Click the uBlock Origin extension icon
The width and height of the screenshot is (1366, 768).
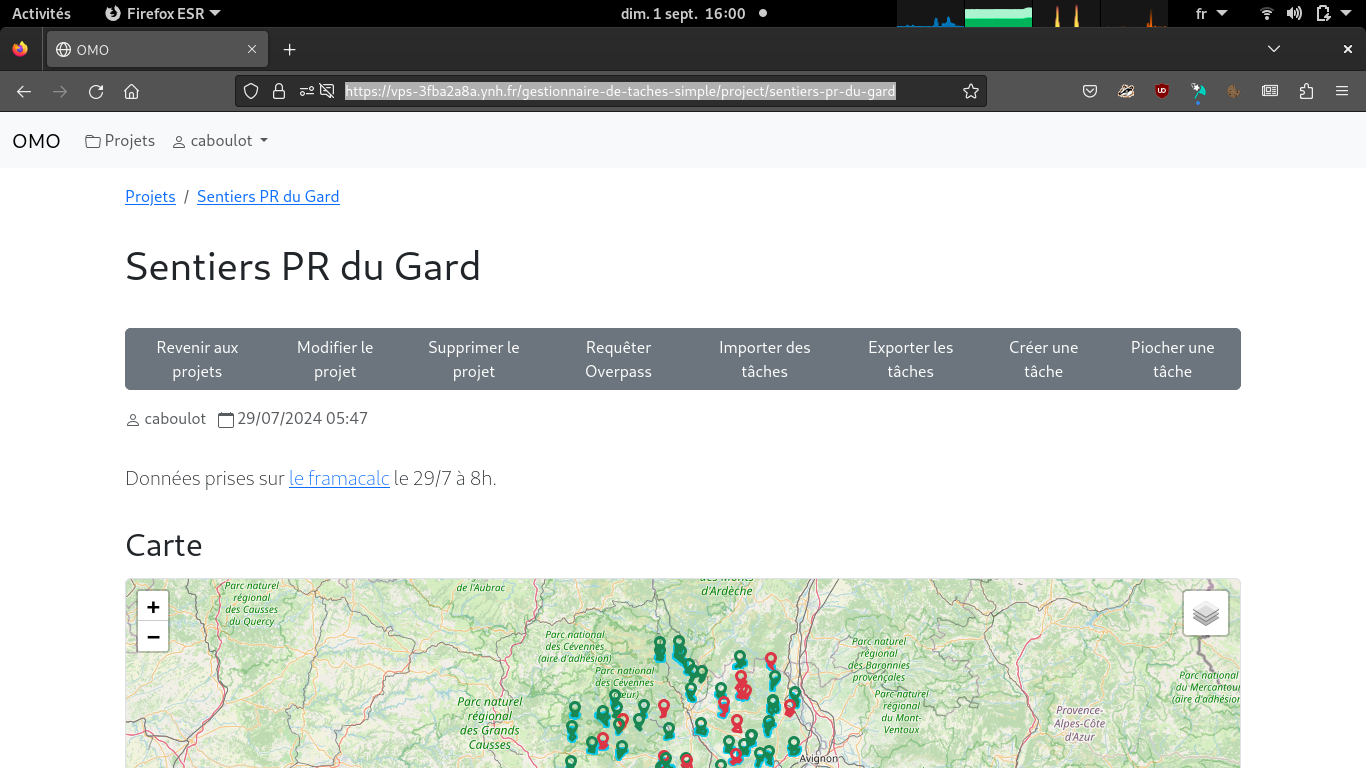point(1161,91)
